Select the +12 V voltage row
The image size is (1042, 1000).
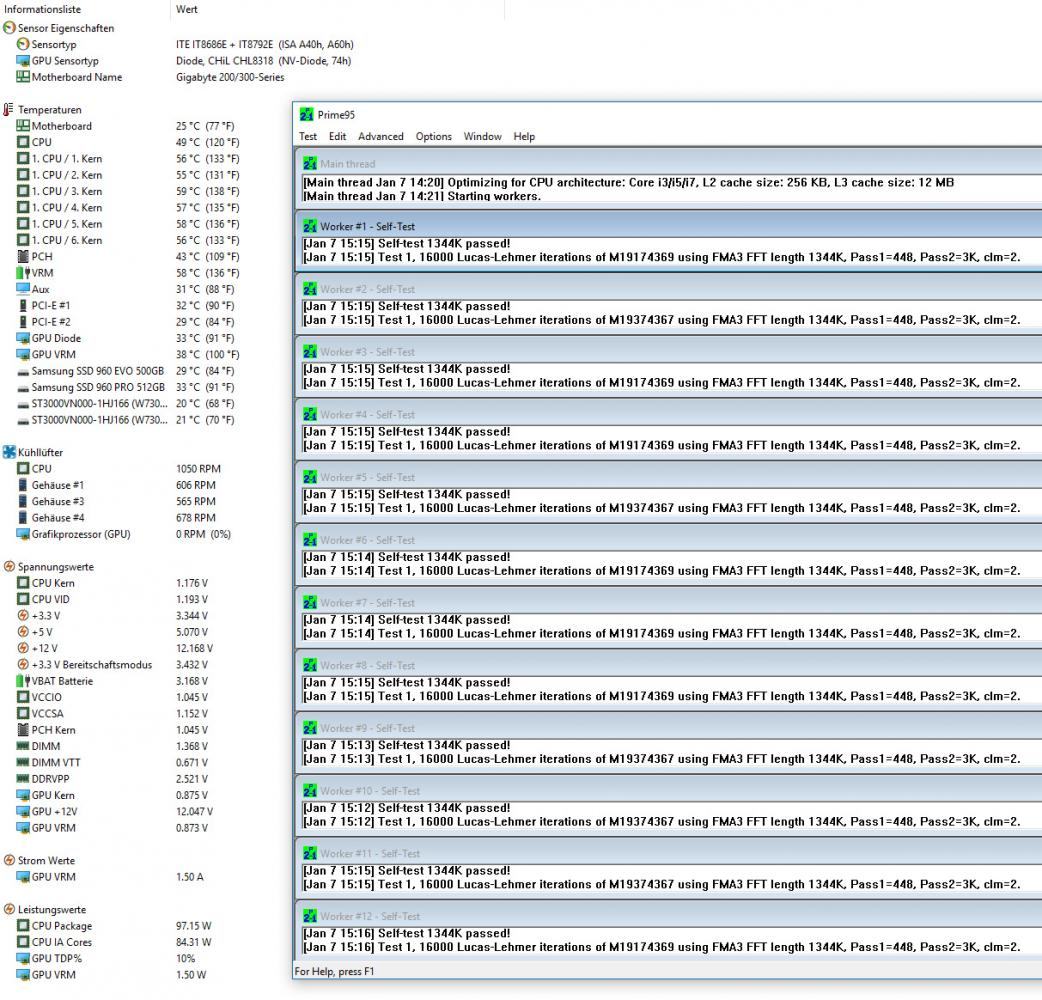click(x=115, y=649)
